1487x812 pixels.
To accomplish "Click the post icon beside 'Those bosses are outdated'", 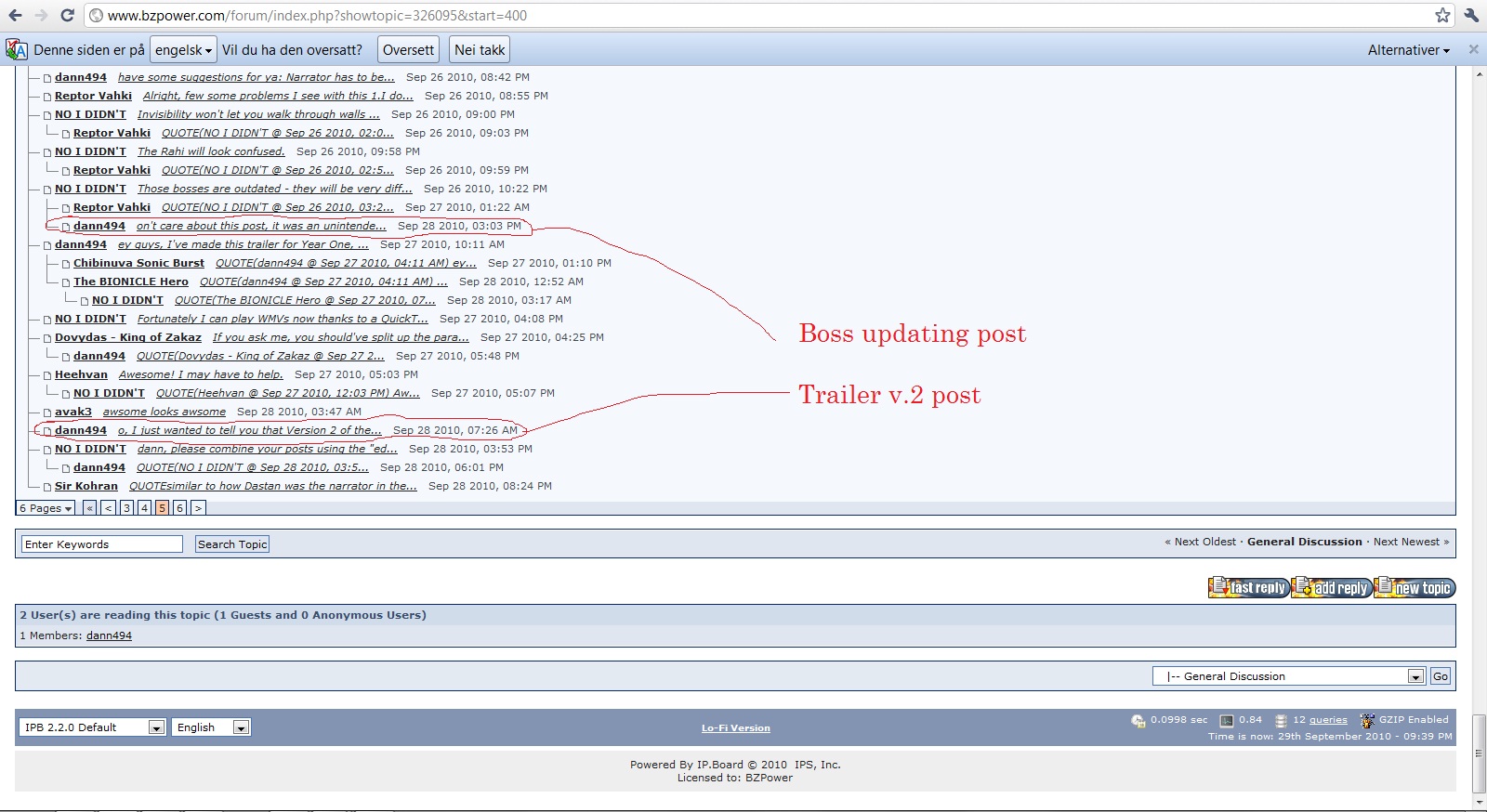I will [x=47, y=190].
